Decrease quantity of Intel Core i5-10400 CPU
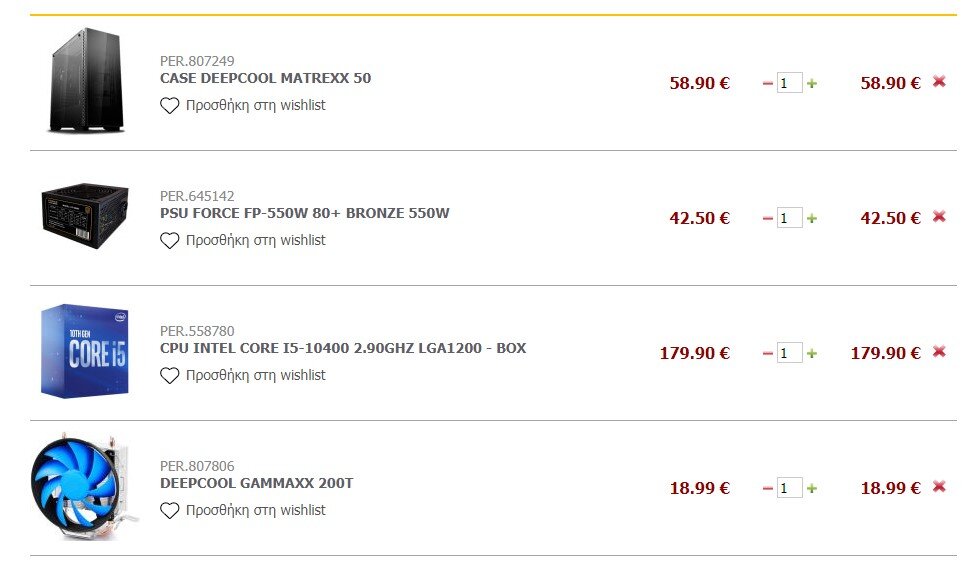 pyautogui.click(x=768, y=353)
